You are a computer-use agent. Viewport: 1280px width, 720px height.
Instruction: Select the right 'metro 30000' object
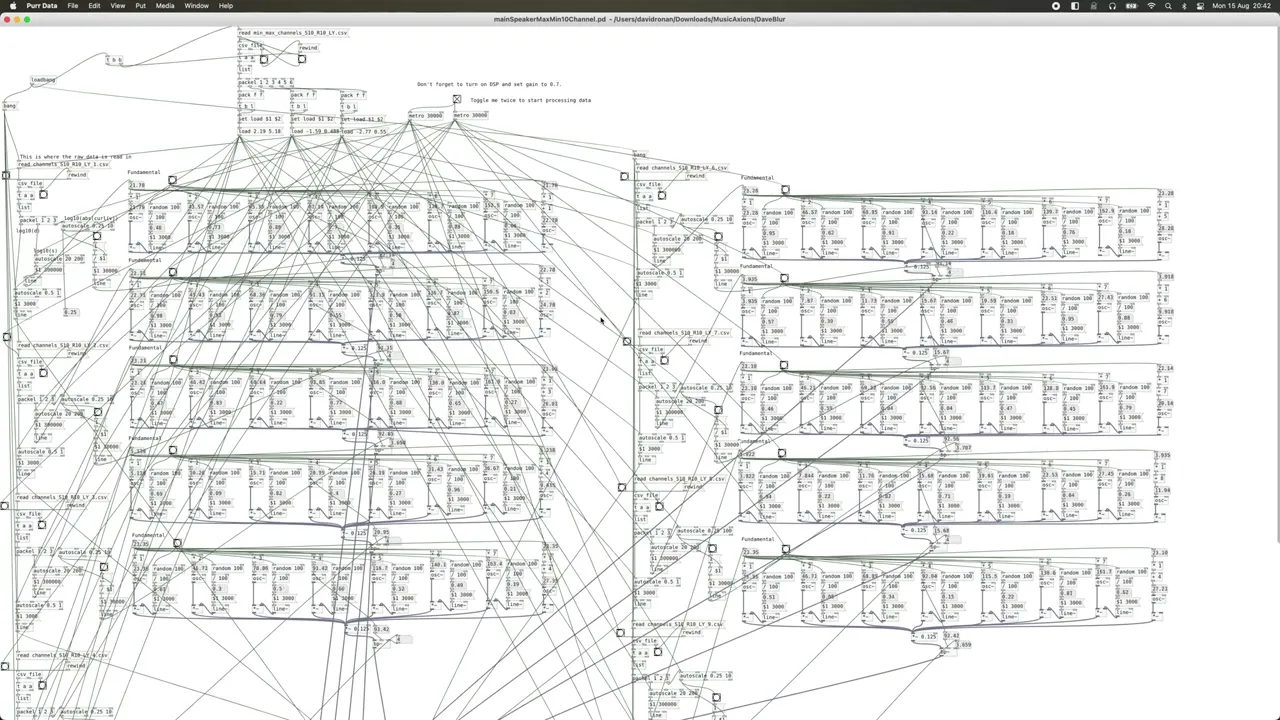[471, 115]
